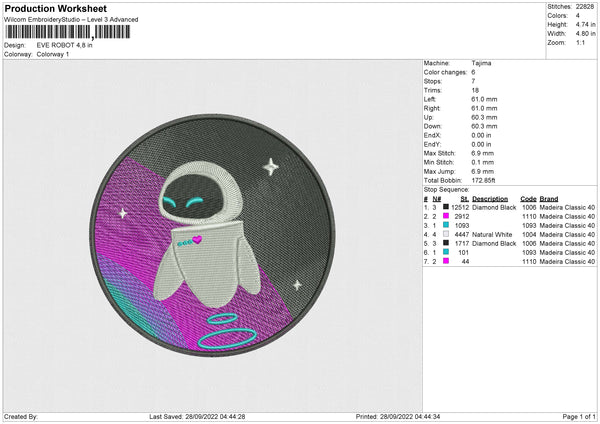Click the Height value 4.74 in
This screenshot has height=424, width=600.
[585, 24]
